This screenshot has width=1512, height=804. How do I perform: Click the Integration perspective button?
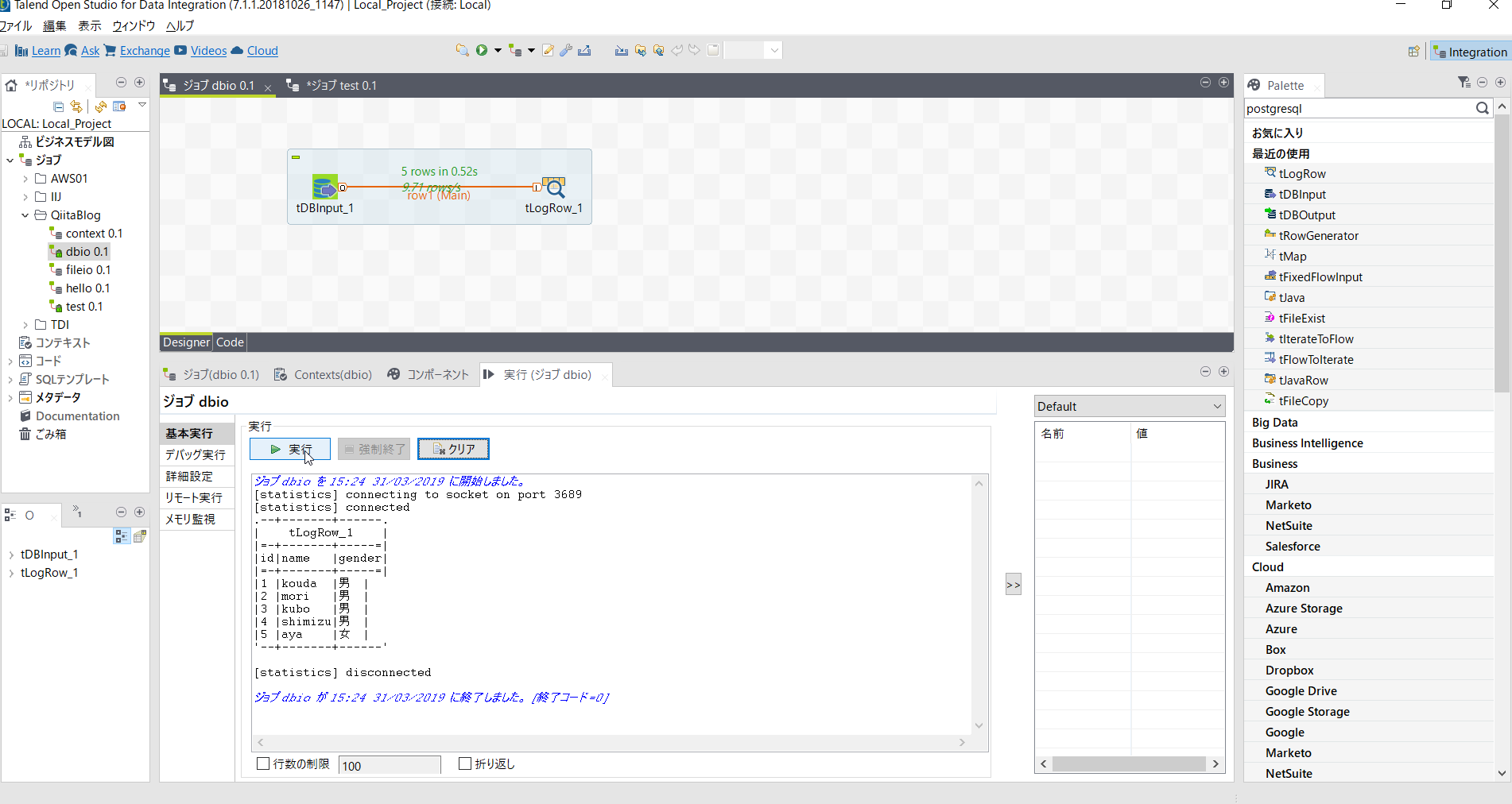point(1471,52)
